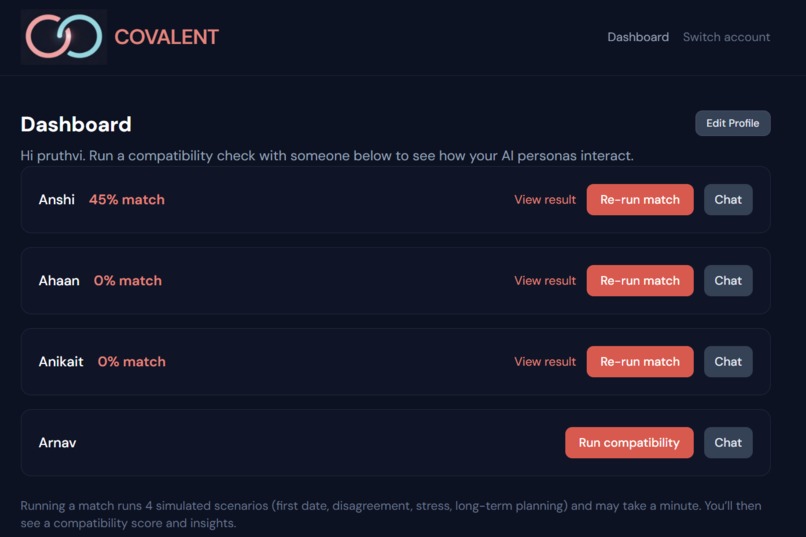The image size is (806, 537).
Task: Click the Dashboard page heading
Action: pyautogui.click(x=76, y=124)
